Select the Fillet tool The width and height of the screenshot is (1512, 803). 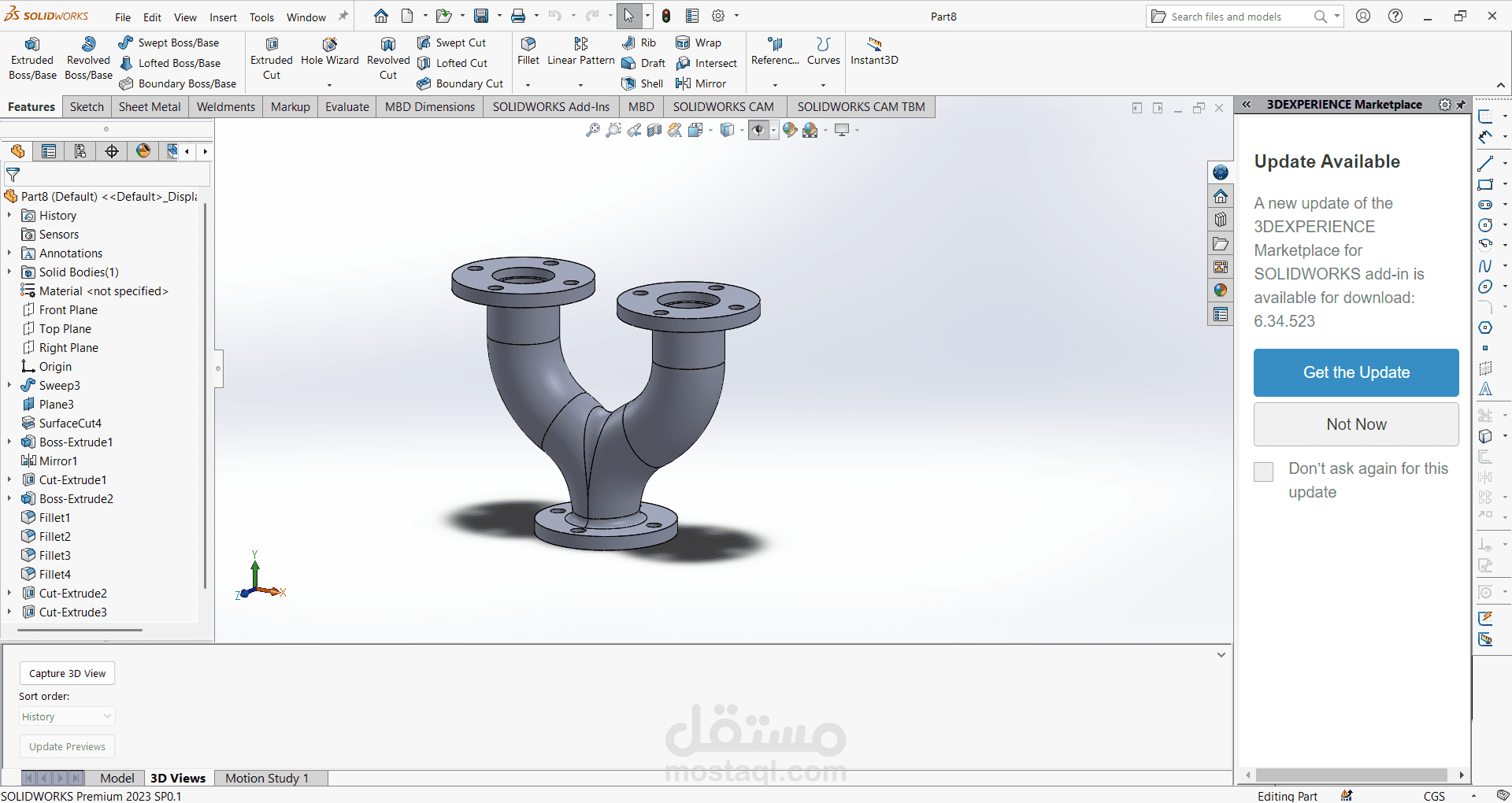528,51
